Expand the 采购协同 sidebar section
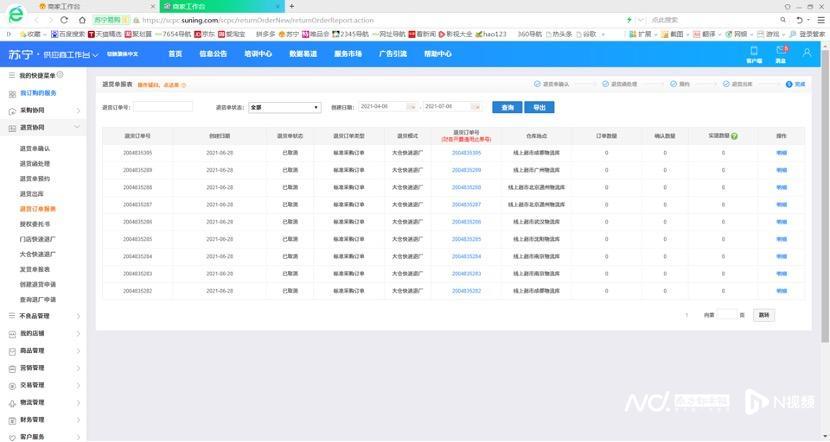Image resolution: width=830 pixels, height=442 pixels. [80, 110]
